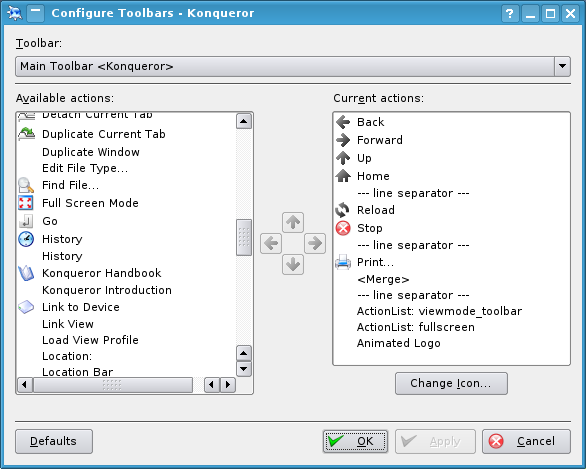Click the sticky button beside the window icon
The image size is (586, 469).
click(36, 13)
